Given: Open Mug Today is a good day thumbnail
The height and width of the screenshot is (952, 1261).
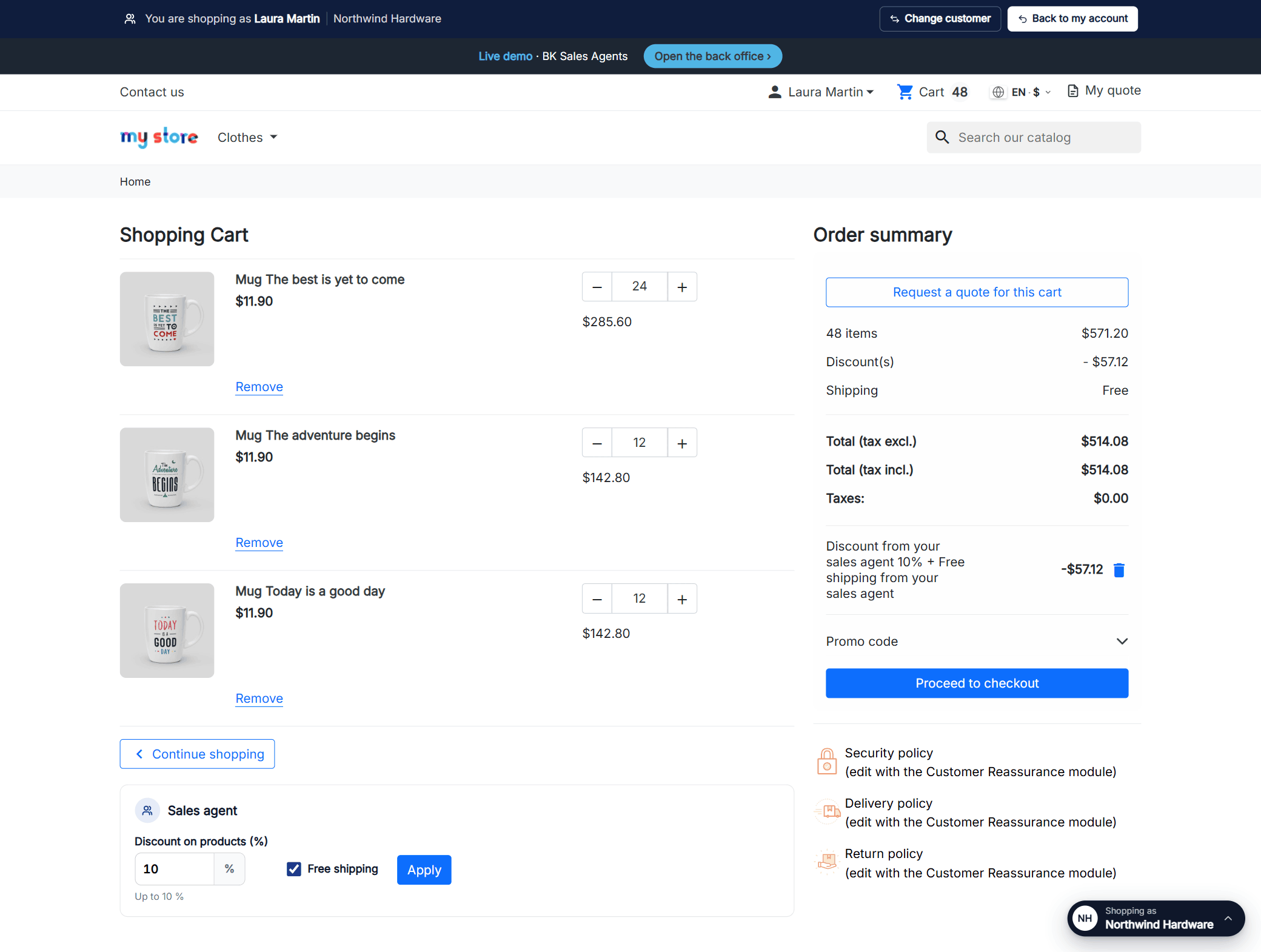Looking at the screenshot, I should tap(167, 631).
